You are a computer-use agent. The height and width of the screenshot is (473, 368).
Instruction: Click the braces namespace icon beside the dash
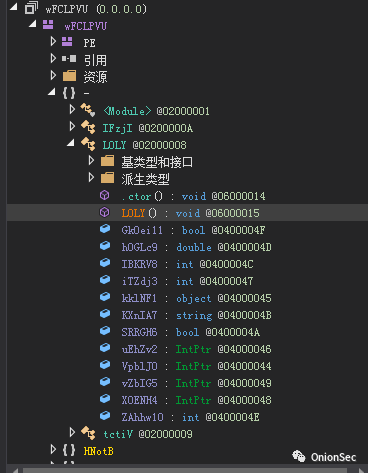tap(69, 93)
